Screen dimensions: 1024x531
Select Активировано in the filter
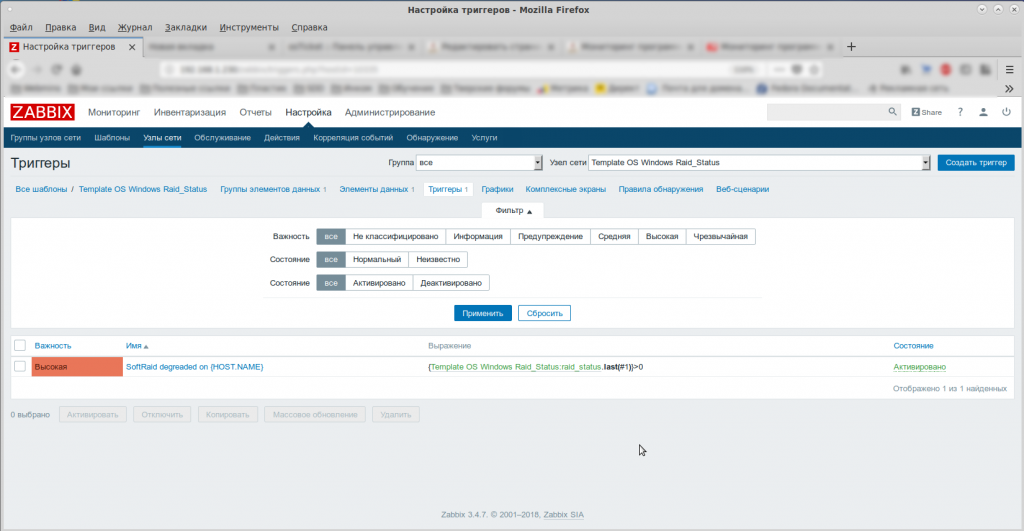[x=379, y=283]
